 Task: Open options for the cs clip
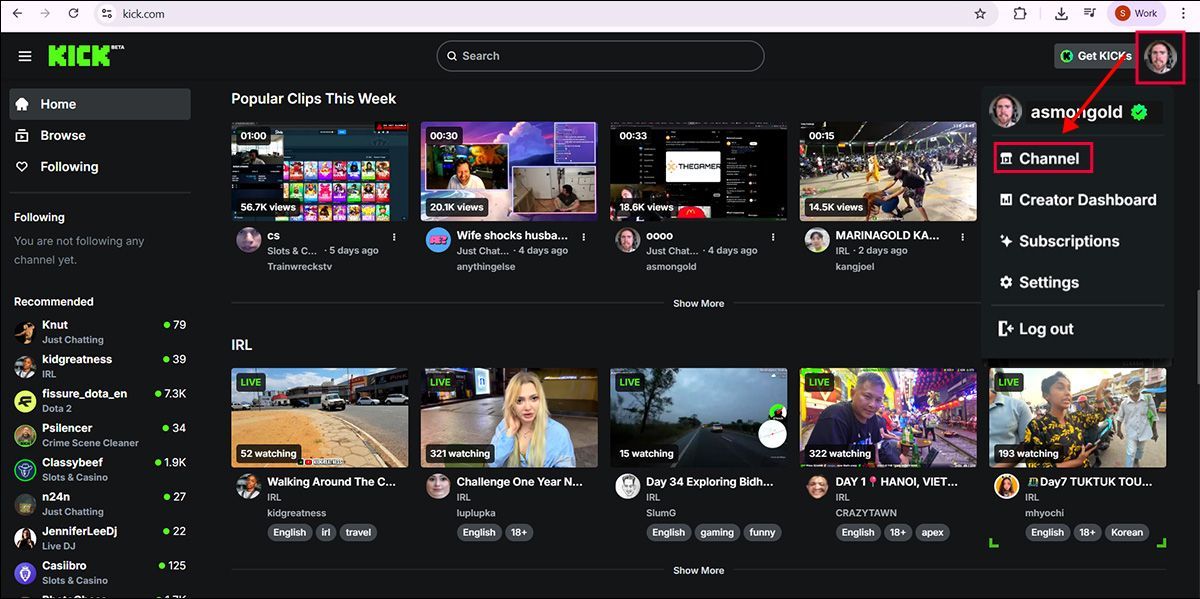pos(395,237)
